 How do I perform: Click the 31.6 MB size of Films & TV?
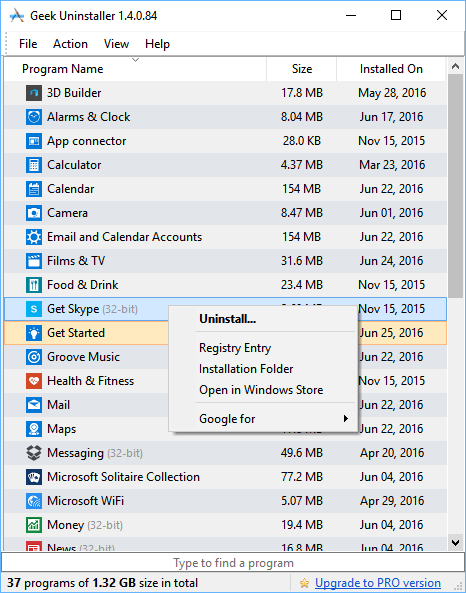pos(301,261)
